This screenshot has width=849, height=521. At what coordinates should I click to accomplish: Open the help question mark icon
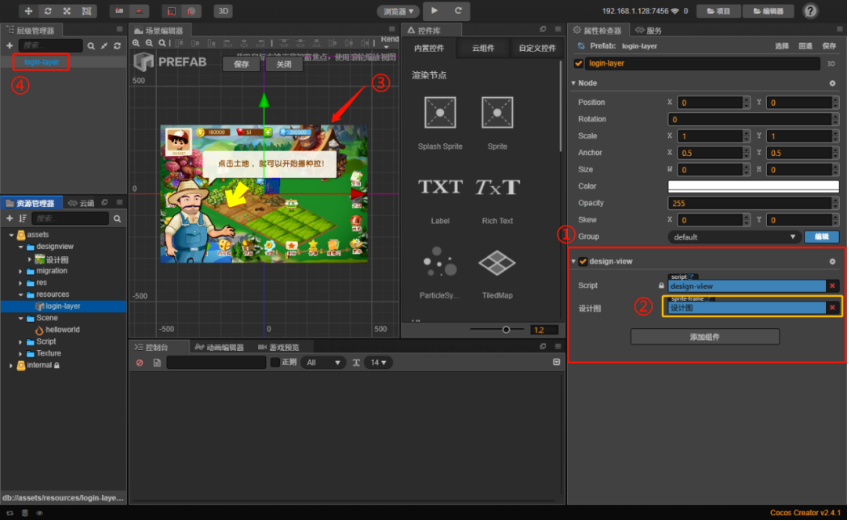810,11
